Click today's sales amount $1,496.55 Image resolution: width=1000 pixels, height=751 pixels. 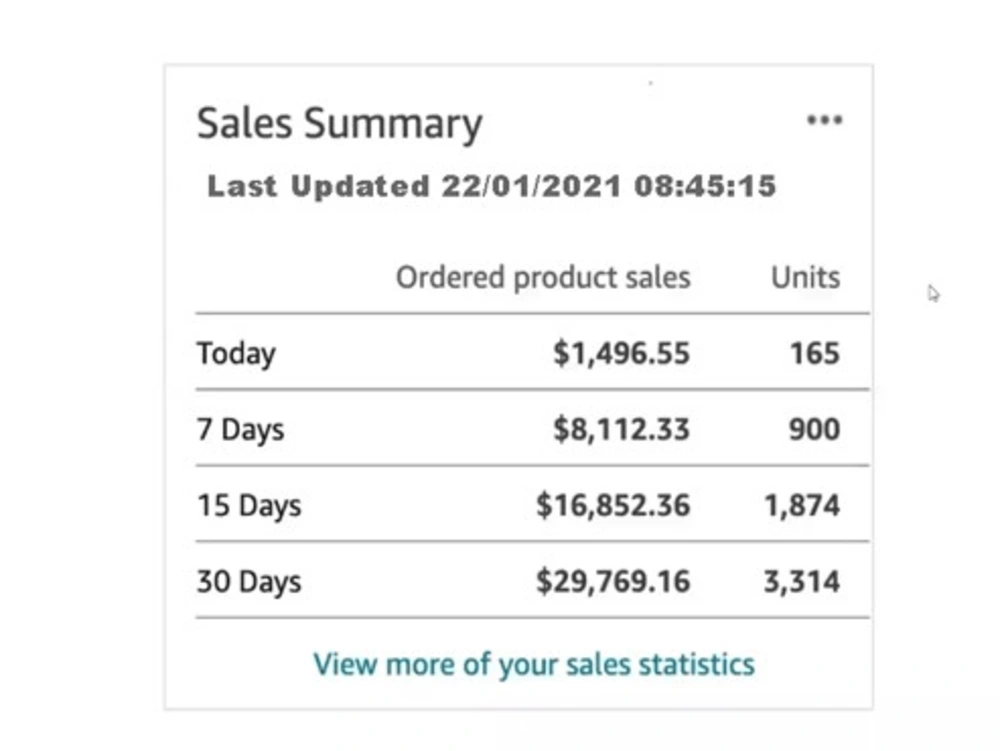point(621,354)
